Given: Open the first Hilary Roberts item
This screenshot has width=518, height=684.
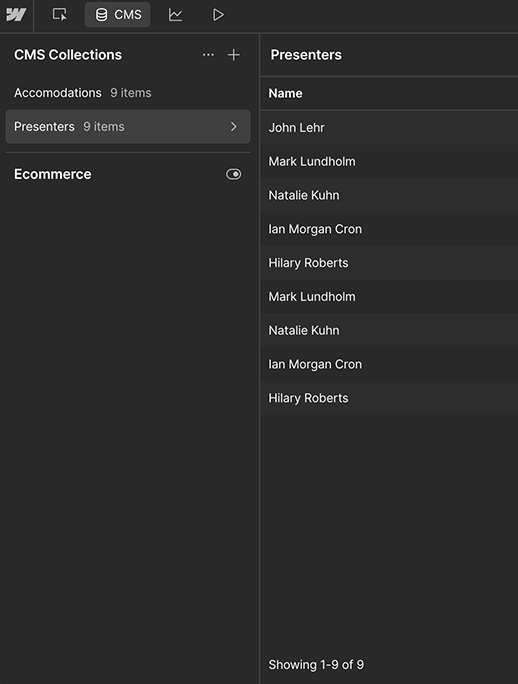Looking at the screenshot, I should tap(389, 263).
